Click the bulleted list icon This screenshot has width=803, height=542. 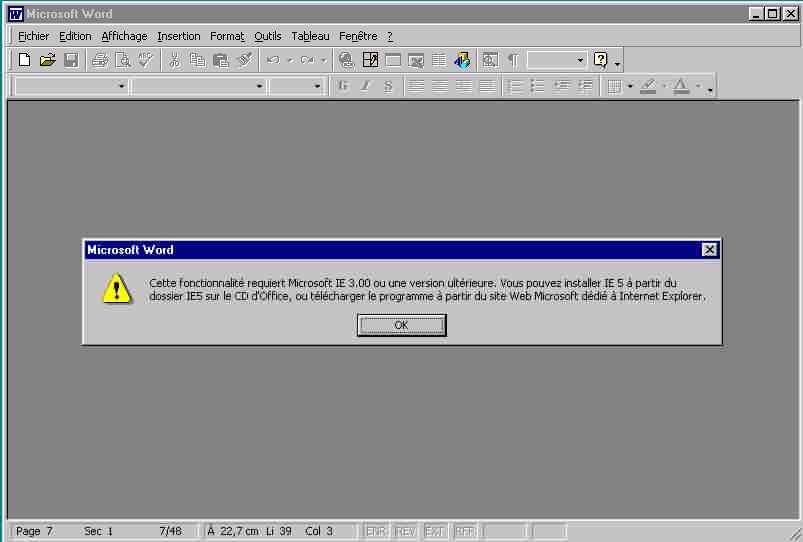tap(537, 87)
